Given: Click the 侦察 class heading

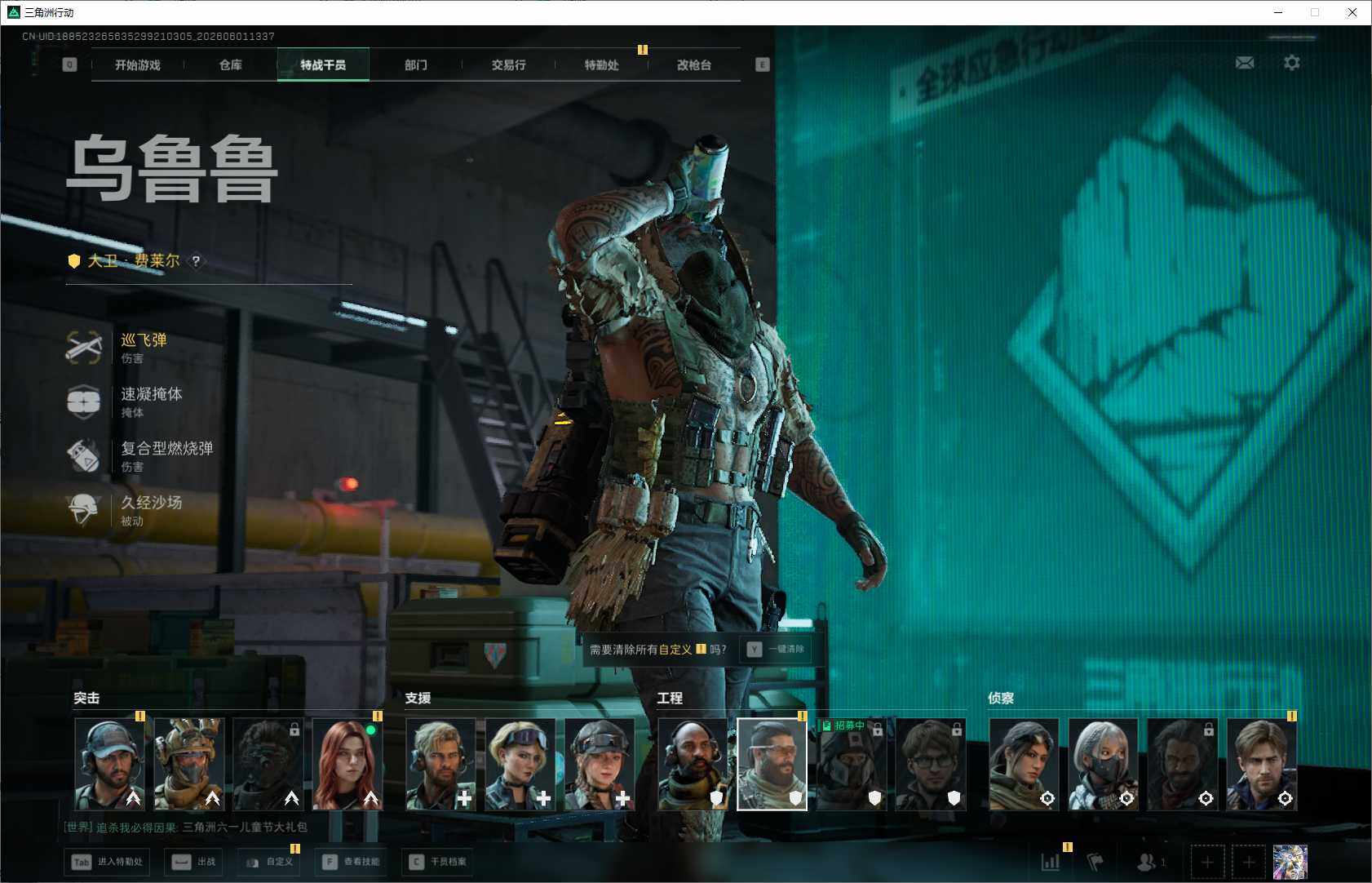Looking at the screenshot, I should tap(1001, 699).
